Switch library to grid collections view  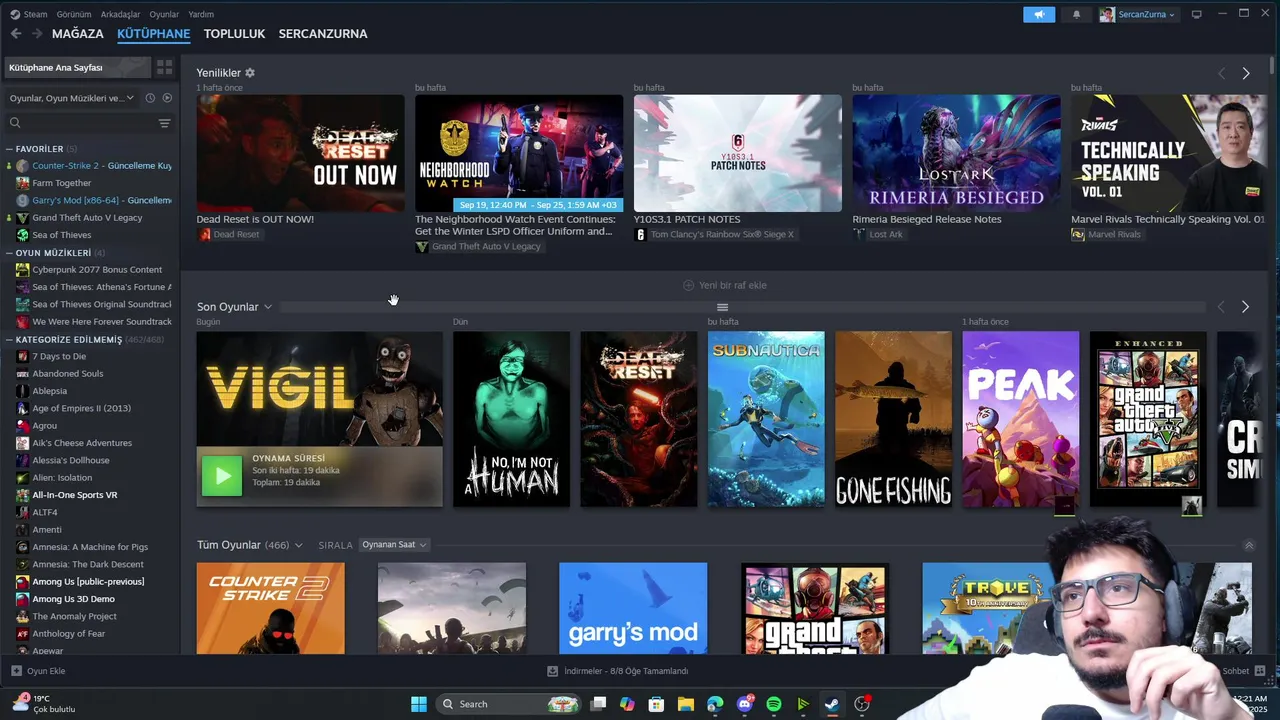164,67
